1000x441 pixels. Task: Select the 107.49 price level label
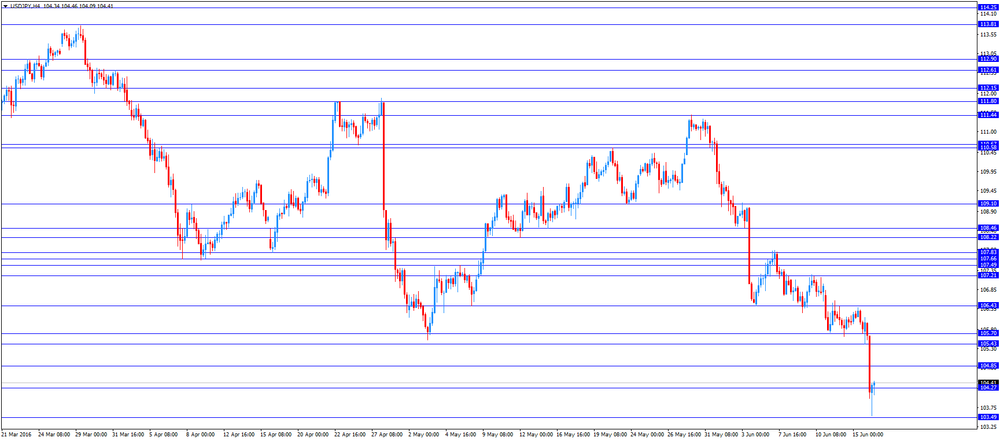pos(988,265)
